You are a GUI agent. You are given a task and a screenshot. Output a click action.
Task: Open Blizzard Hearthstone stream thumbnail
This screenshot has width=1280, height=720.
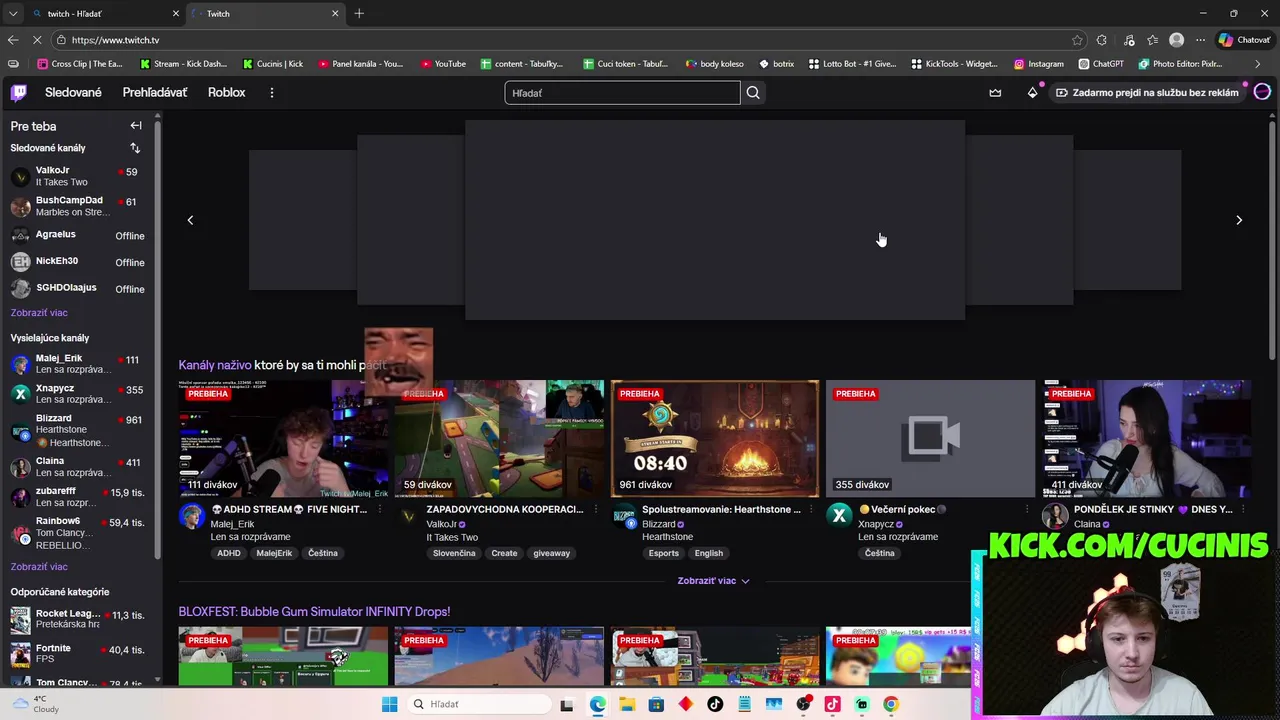(715, 439)
